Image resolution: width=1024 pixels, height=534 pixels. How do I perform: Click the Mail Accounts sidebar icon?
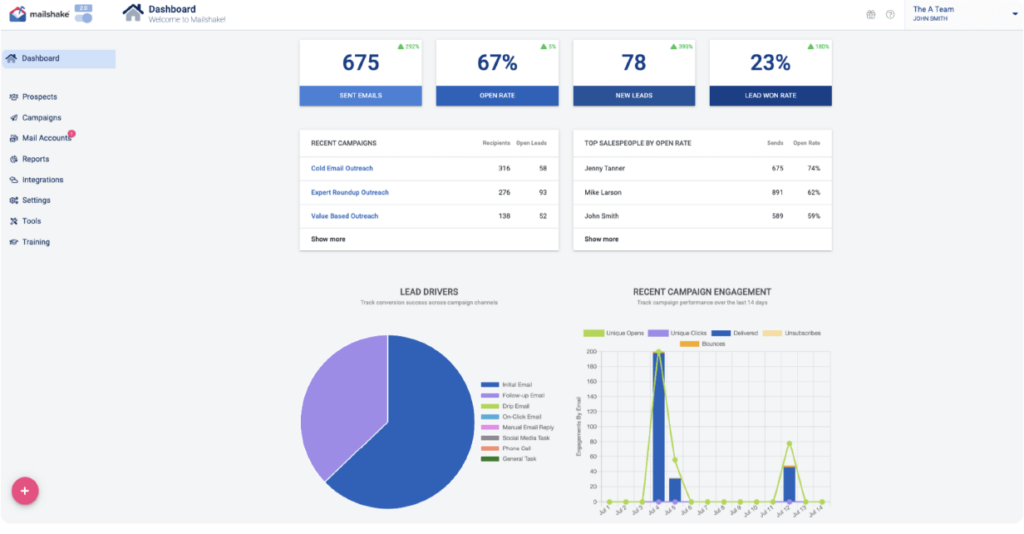click(x=14, y=138)
